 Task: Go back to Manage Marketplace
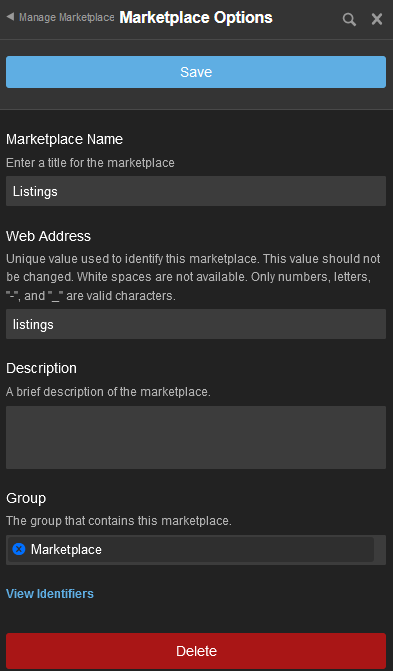click(x=67, y=18)
